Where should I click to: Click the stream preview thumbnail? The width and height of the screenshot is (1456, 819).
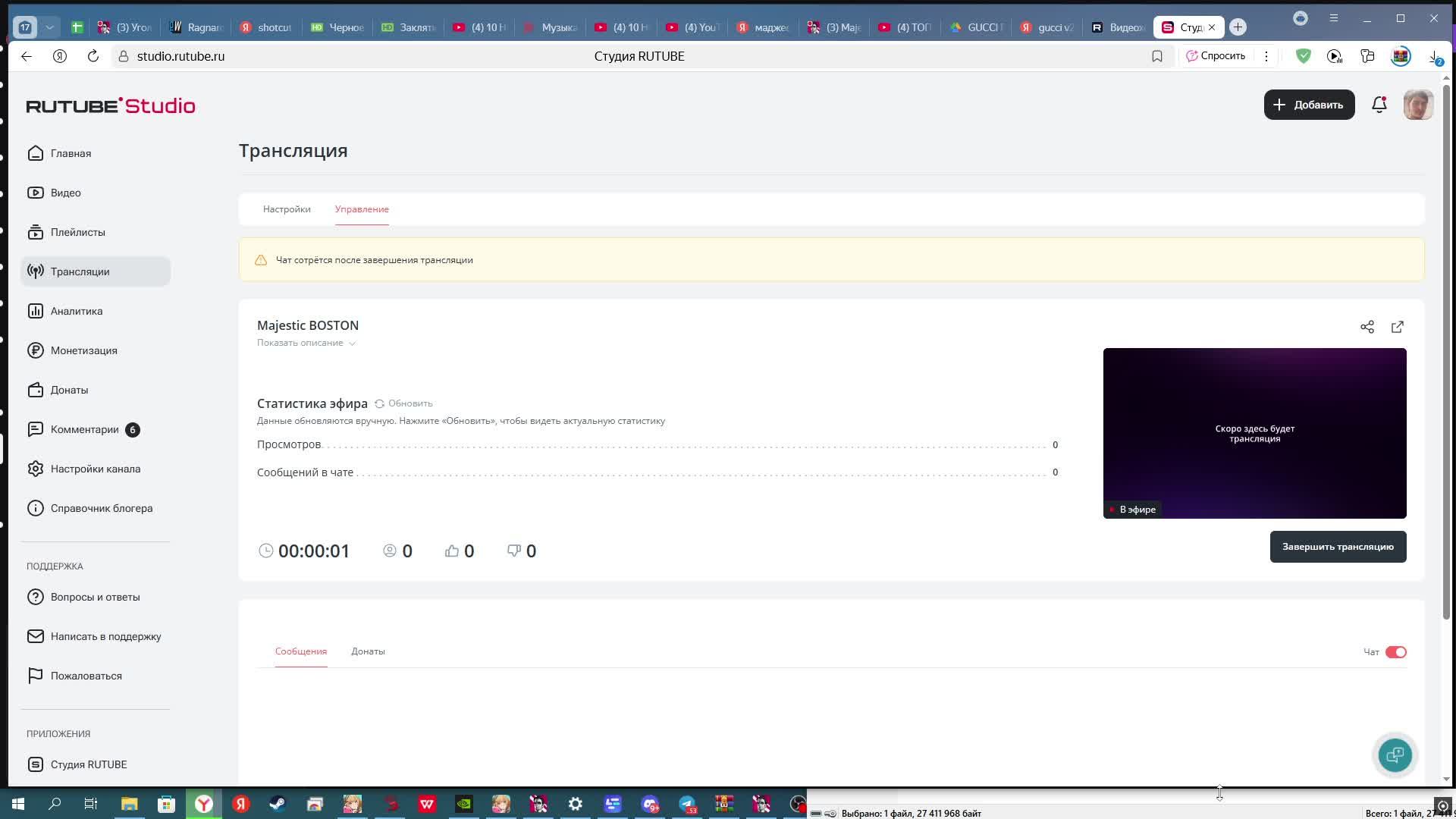[1254, 433]
